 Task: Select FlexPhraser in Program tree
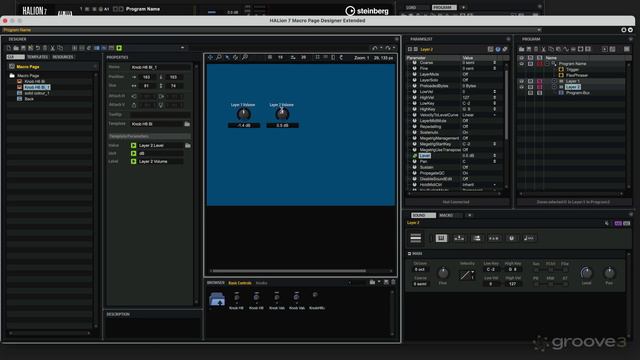577,75
